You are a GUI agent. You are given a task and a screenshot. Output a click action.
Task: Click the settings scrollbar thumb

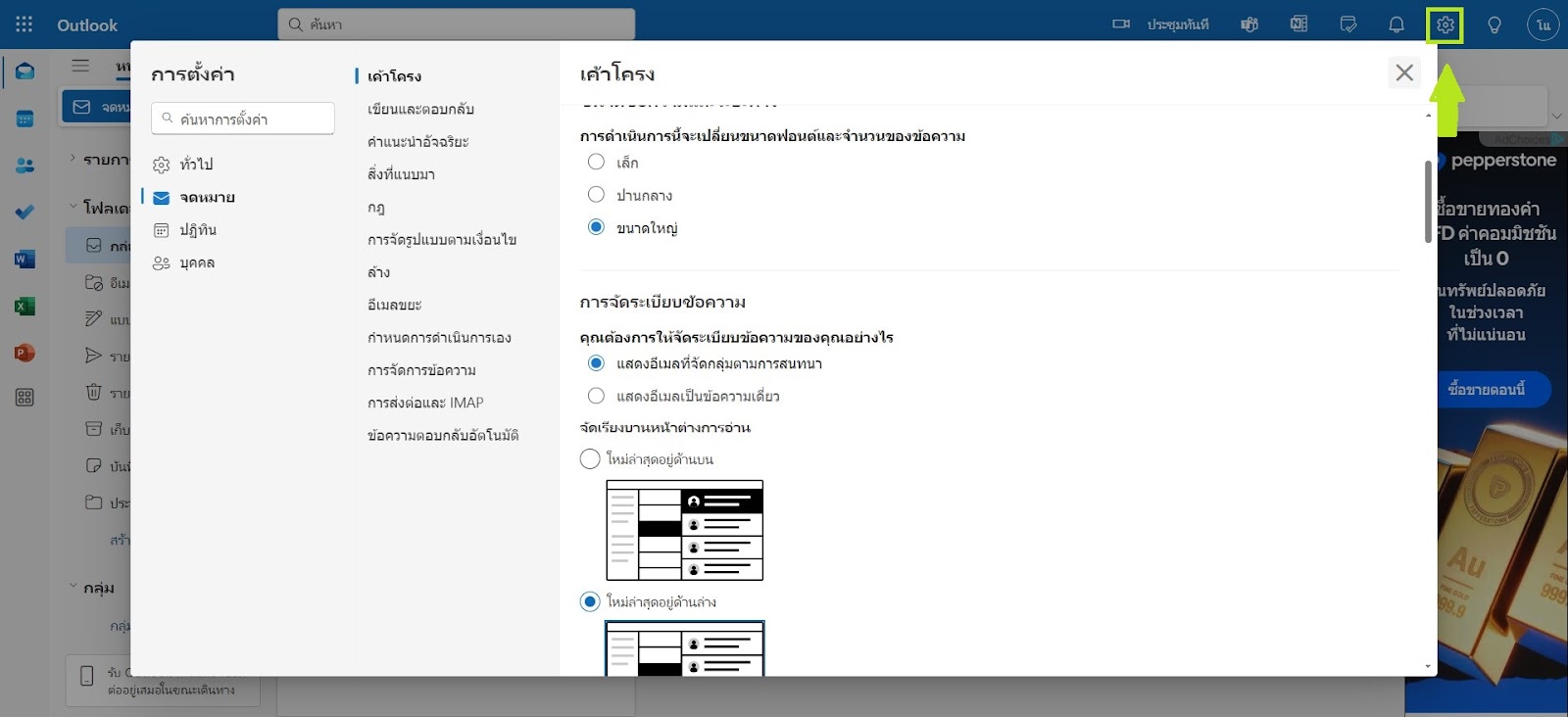[x=1428, y=202]
